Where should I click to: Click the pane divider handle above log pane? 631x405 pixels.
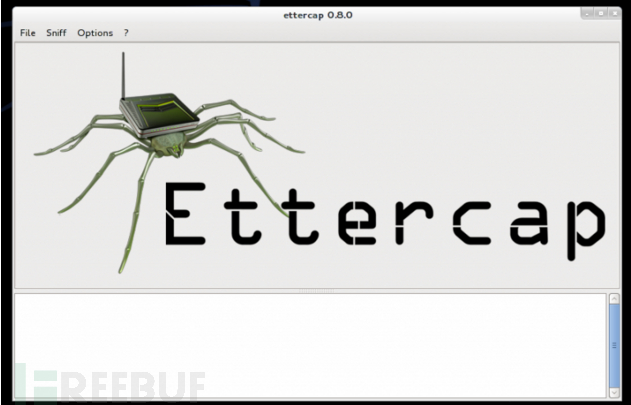tap(317, 290)
